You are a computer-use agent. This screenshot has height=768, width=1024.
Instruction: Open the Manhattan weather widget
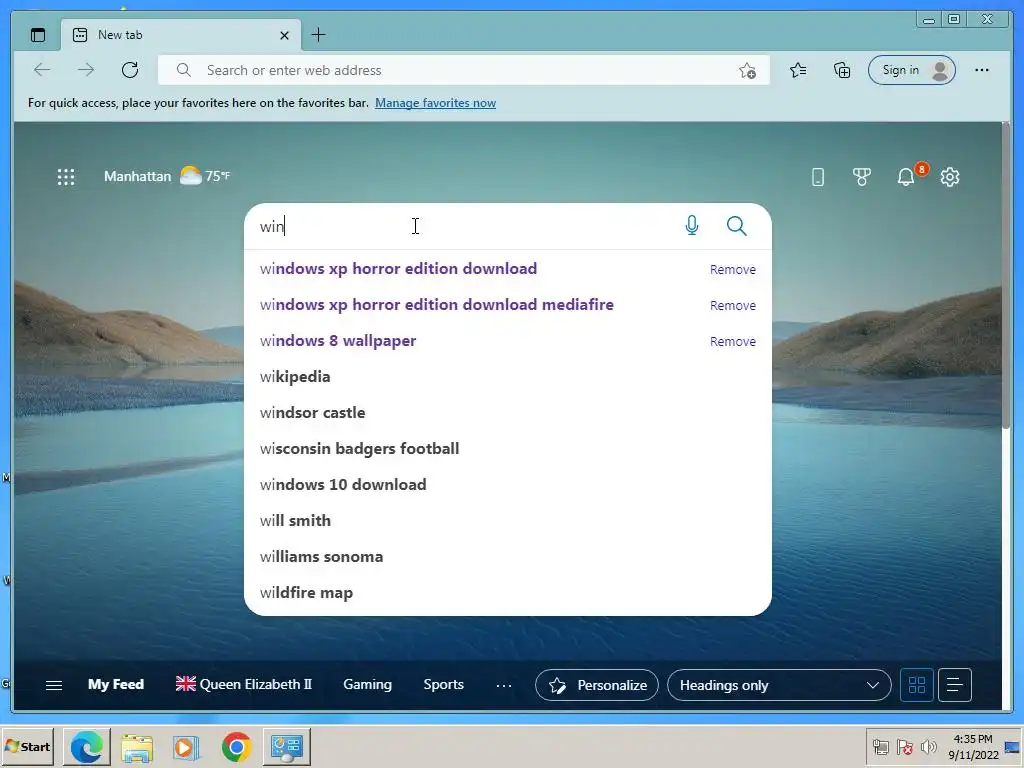coord(167,176)
